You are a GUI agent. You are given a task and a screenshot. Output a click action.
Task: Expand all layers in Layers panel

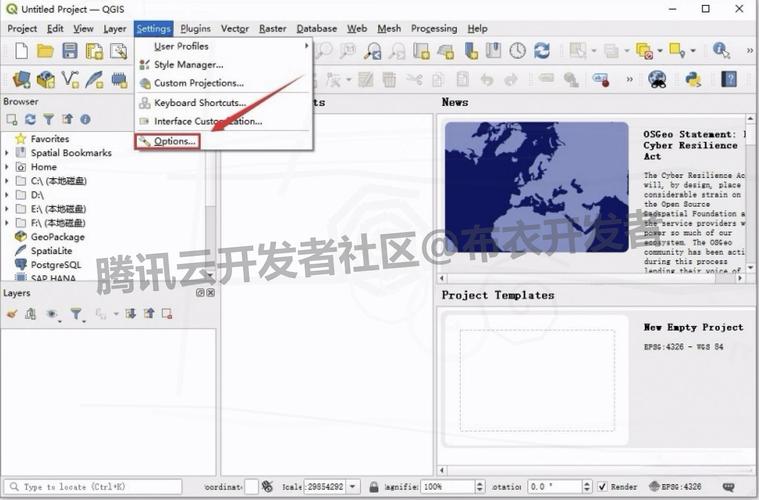click(130, 314)
